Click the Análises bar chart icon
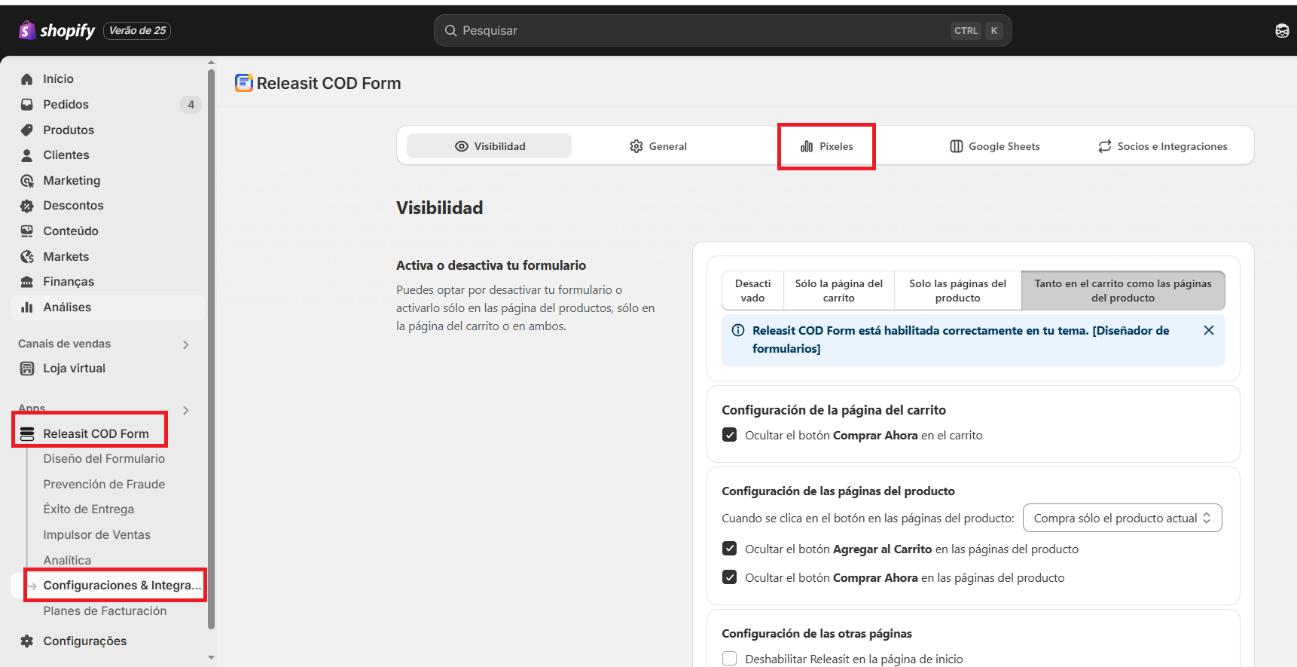Image resolution: width=1297 pixels, height=667 pixels. [27, 307]
